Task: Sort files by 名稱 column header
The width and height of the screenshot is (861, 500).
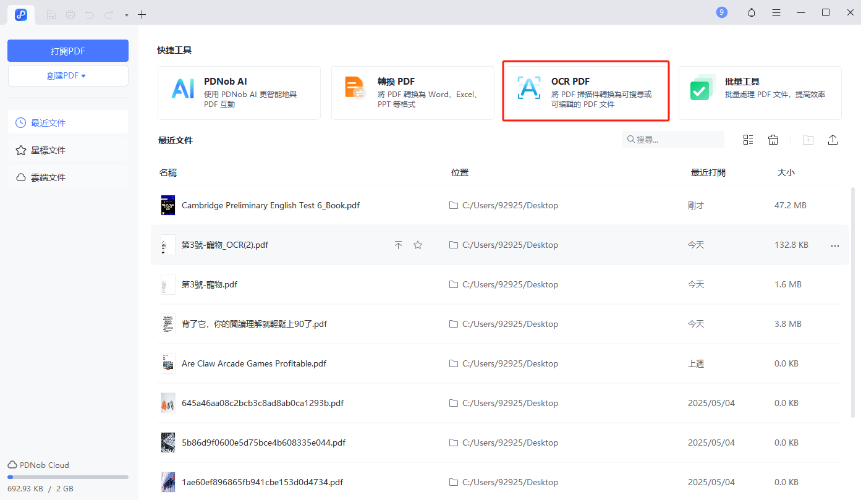Action: pyautogui.click(x=168, y=172)
